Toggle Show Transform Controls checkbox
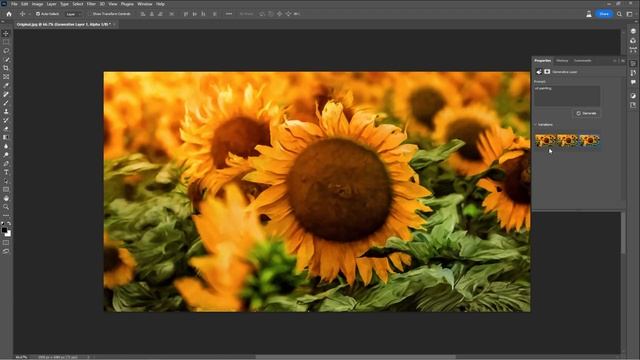 click(90, 14)
